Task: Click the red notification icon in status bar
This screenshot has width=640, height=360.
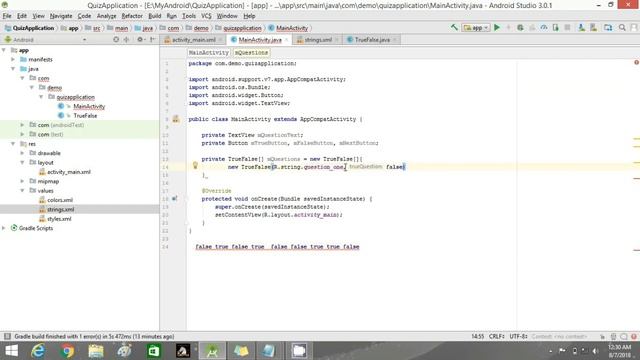Action: [x=634, y=336]
